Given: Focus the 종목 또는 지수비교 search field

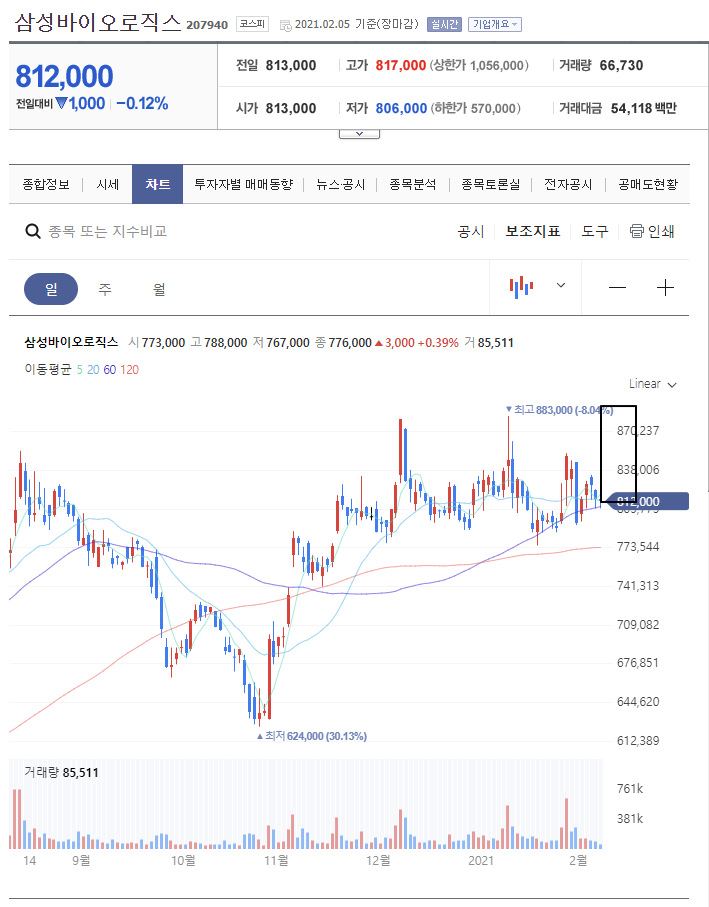Looking at the screenshot, I should [108, 231].
